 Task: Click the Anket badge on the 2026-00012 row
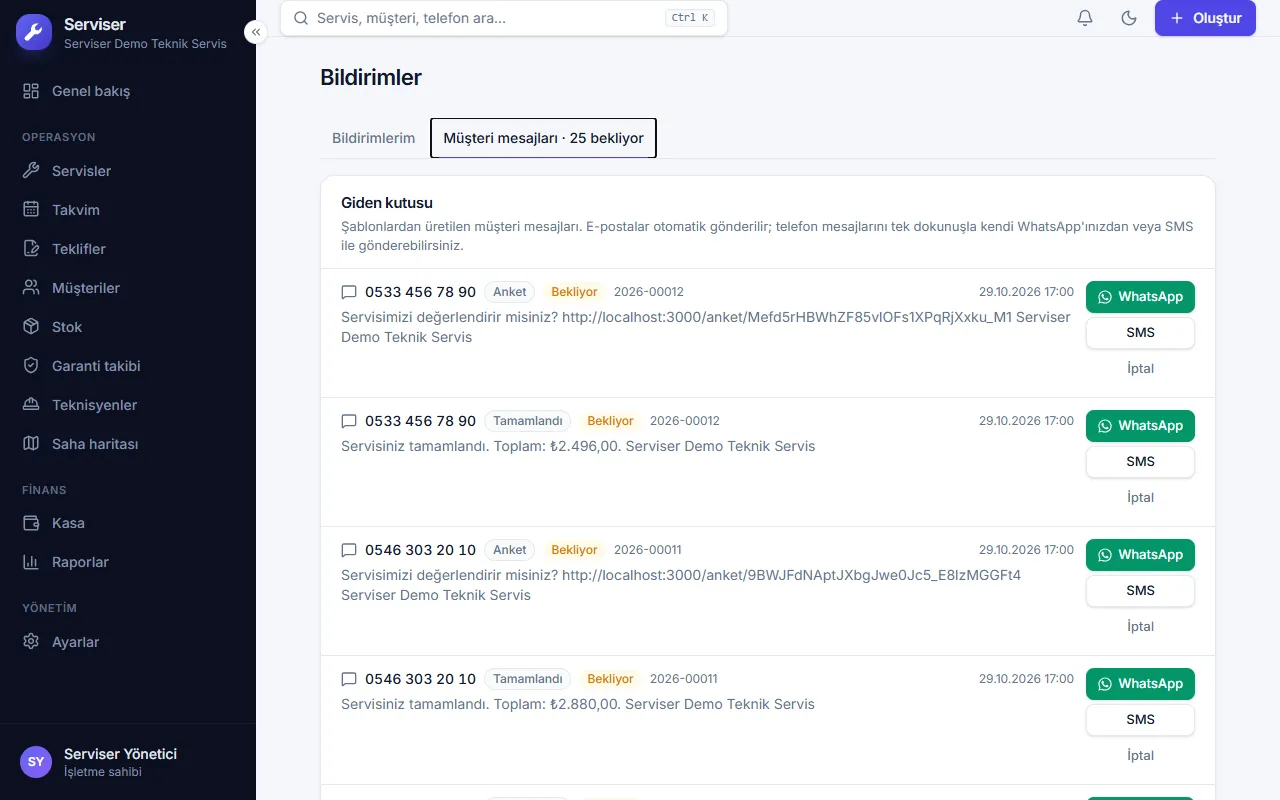point(510,292)
